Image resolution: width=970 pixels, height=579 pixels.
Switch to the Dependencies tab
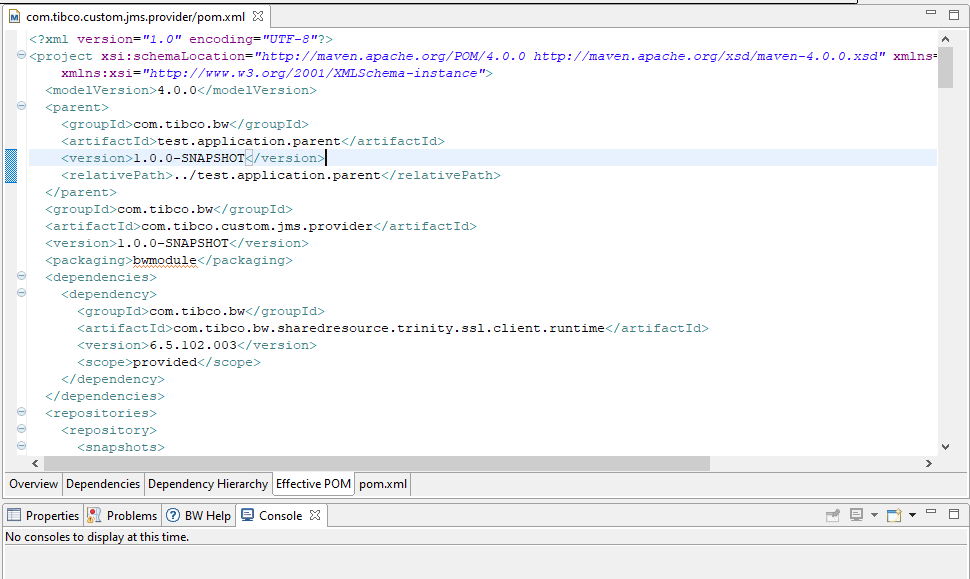pyautogui.click(x=103, y=484)
